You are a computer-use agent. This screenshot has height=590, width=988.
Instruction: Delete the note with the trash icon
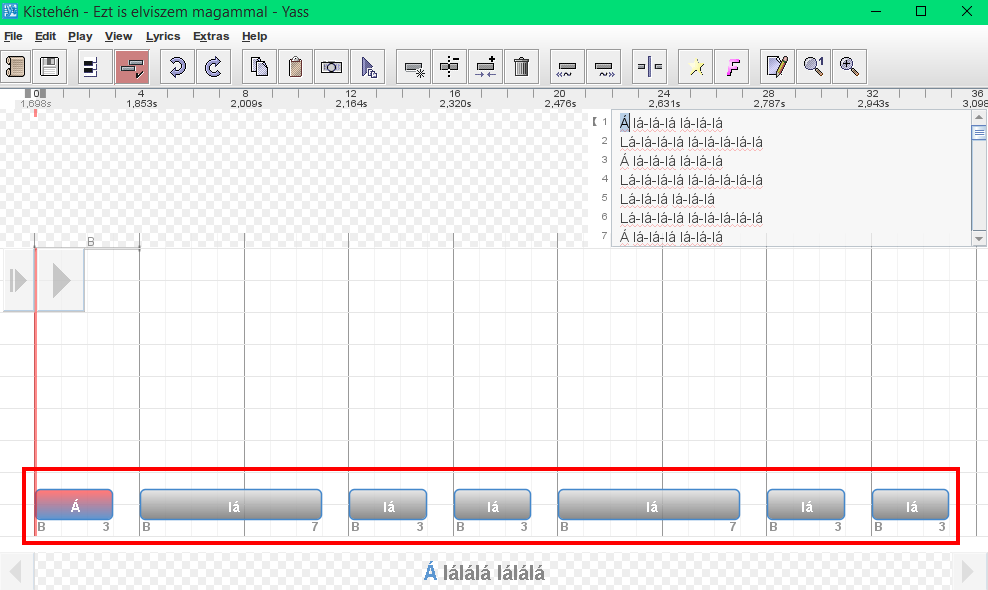pyautogui.click(x=521, y=66)
